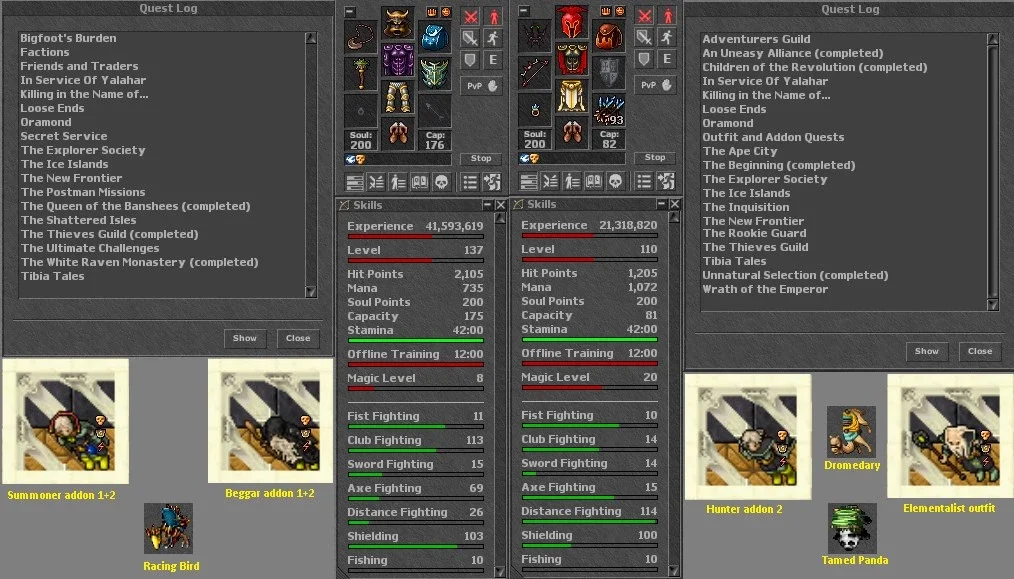Click the stacked bars icon in the knight's button row

coord(354,182)
